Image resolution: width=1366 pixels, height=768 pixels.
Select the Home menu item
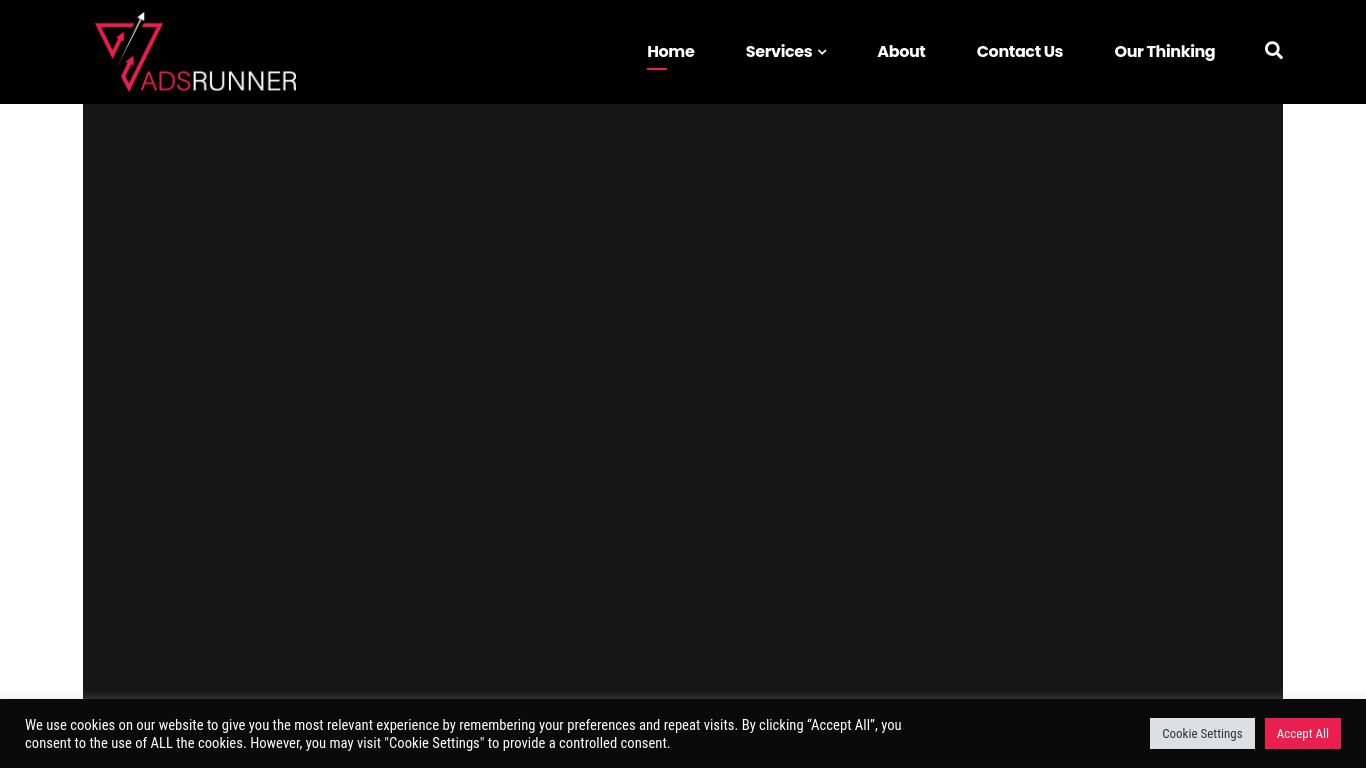coord(670,51)
